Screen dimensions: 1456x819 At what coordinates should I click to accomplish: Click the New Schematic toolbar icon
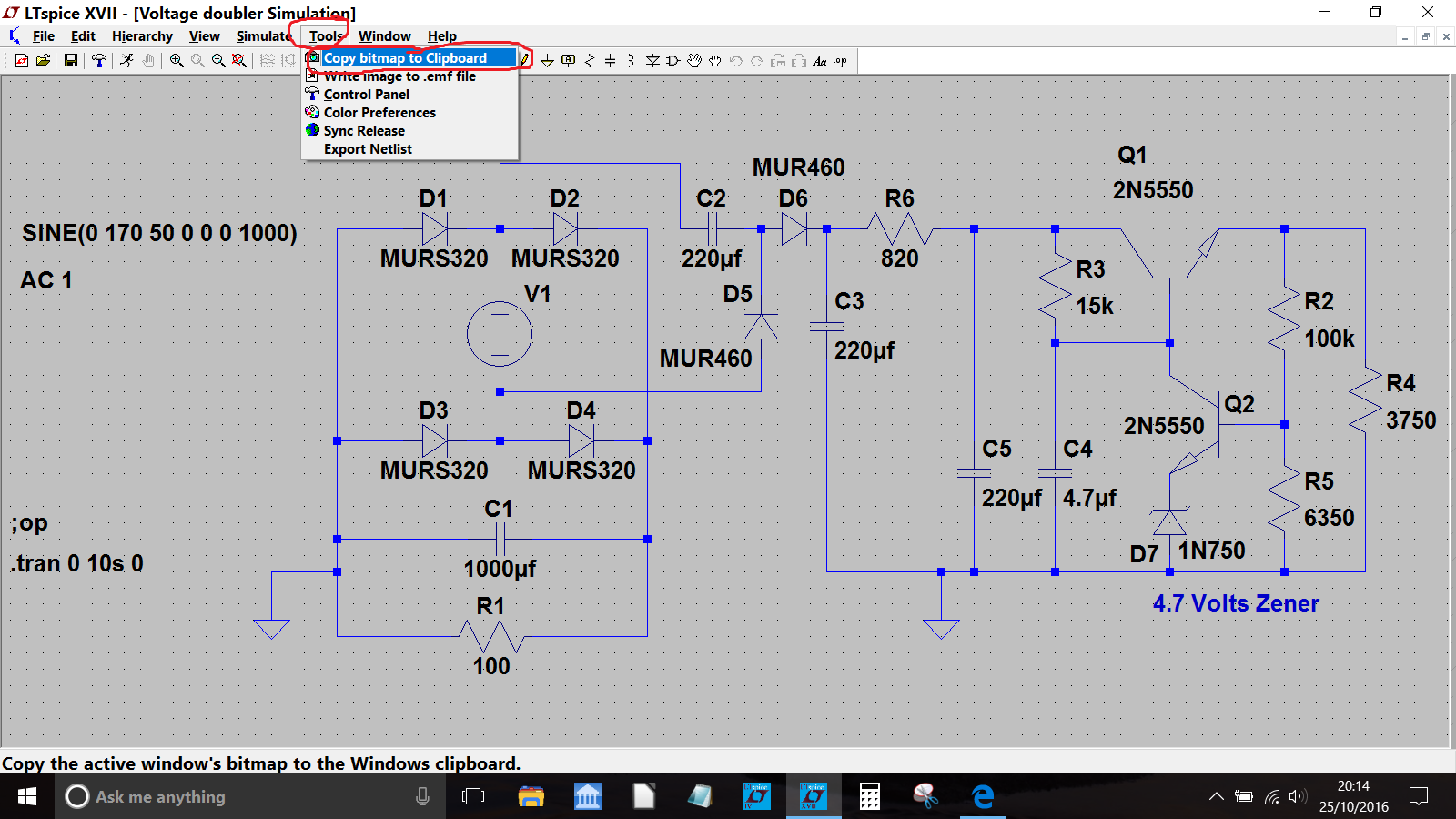(22, 61)
